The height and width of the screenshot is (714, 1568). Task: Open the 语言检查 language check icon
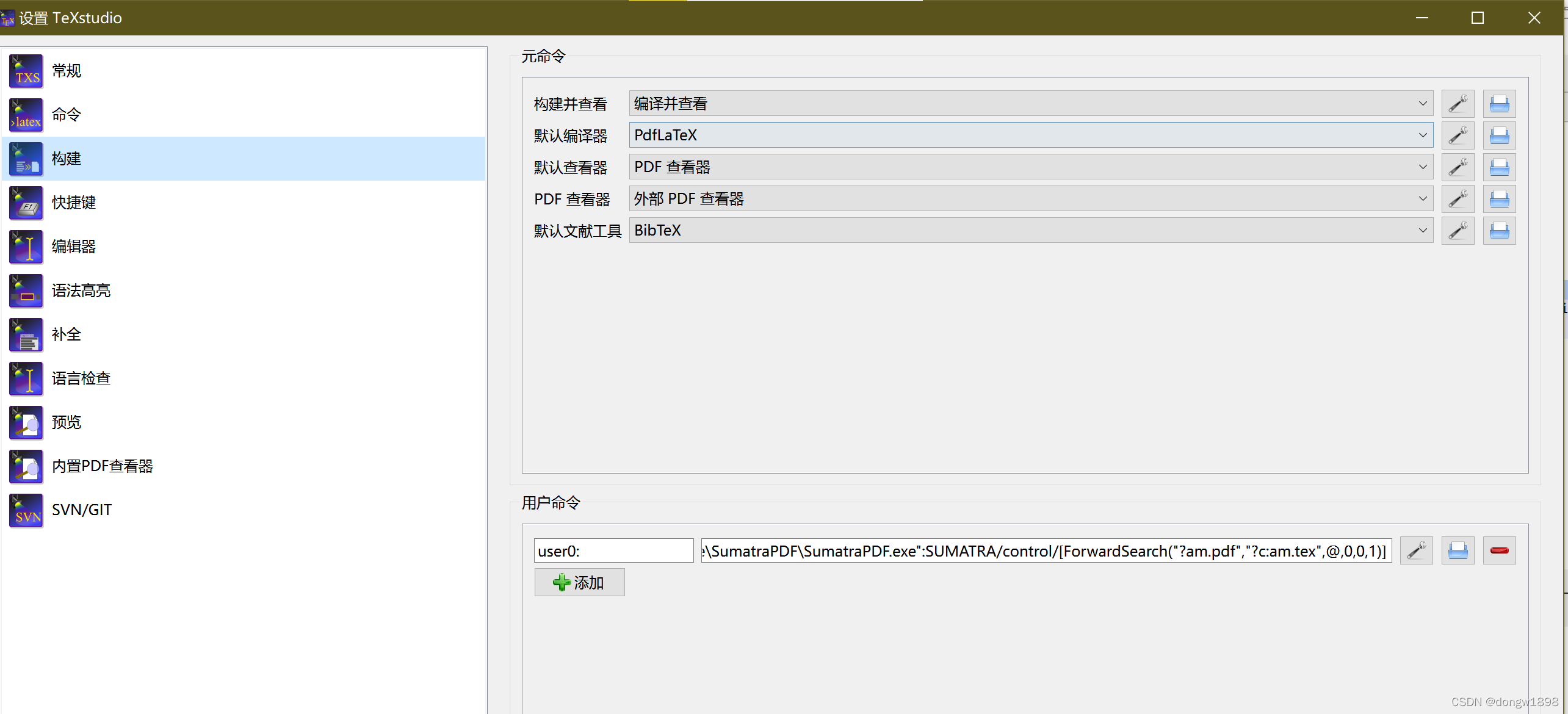coord(26,378)
